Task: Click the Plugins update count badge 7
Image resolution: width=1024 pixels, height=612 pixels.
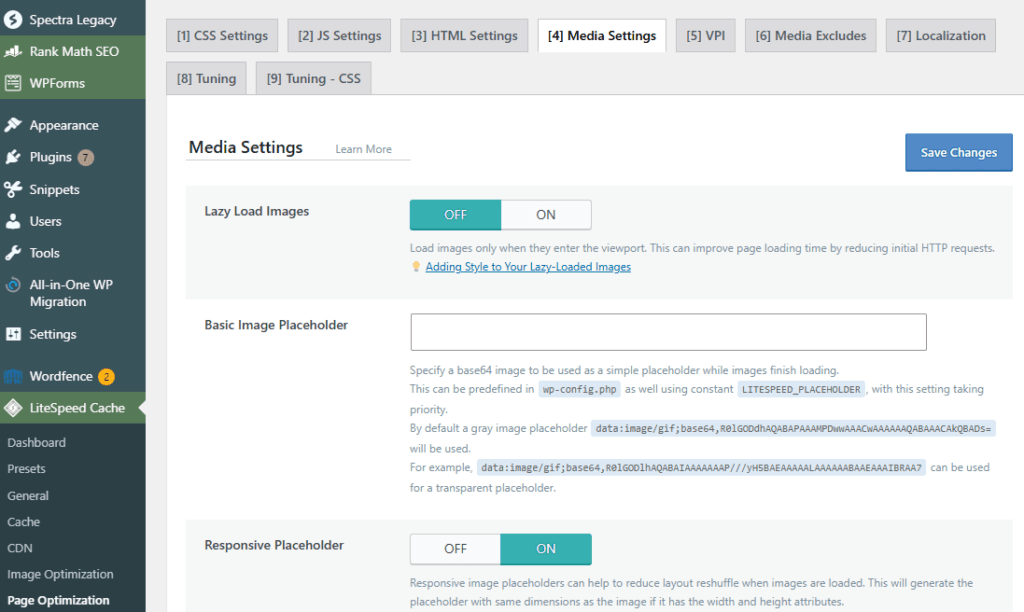Action: tap(86, 157)
